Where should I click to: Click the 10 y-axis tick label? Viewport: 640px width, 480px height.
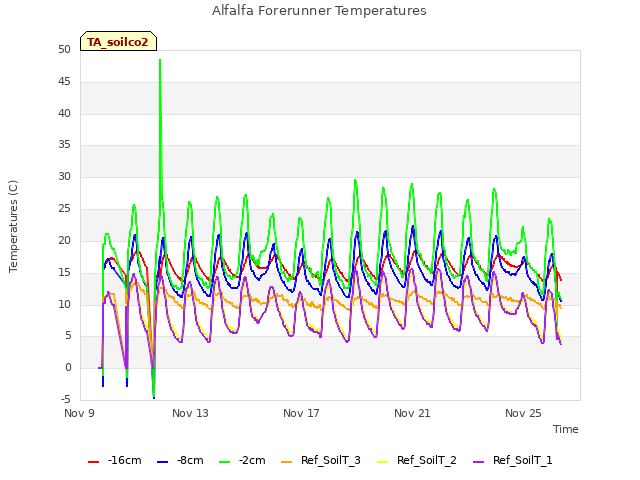tap(64, 304)
